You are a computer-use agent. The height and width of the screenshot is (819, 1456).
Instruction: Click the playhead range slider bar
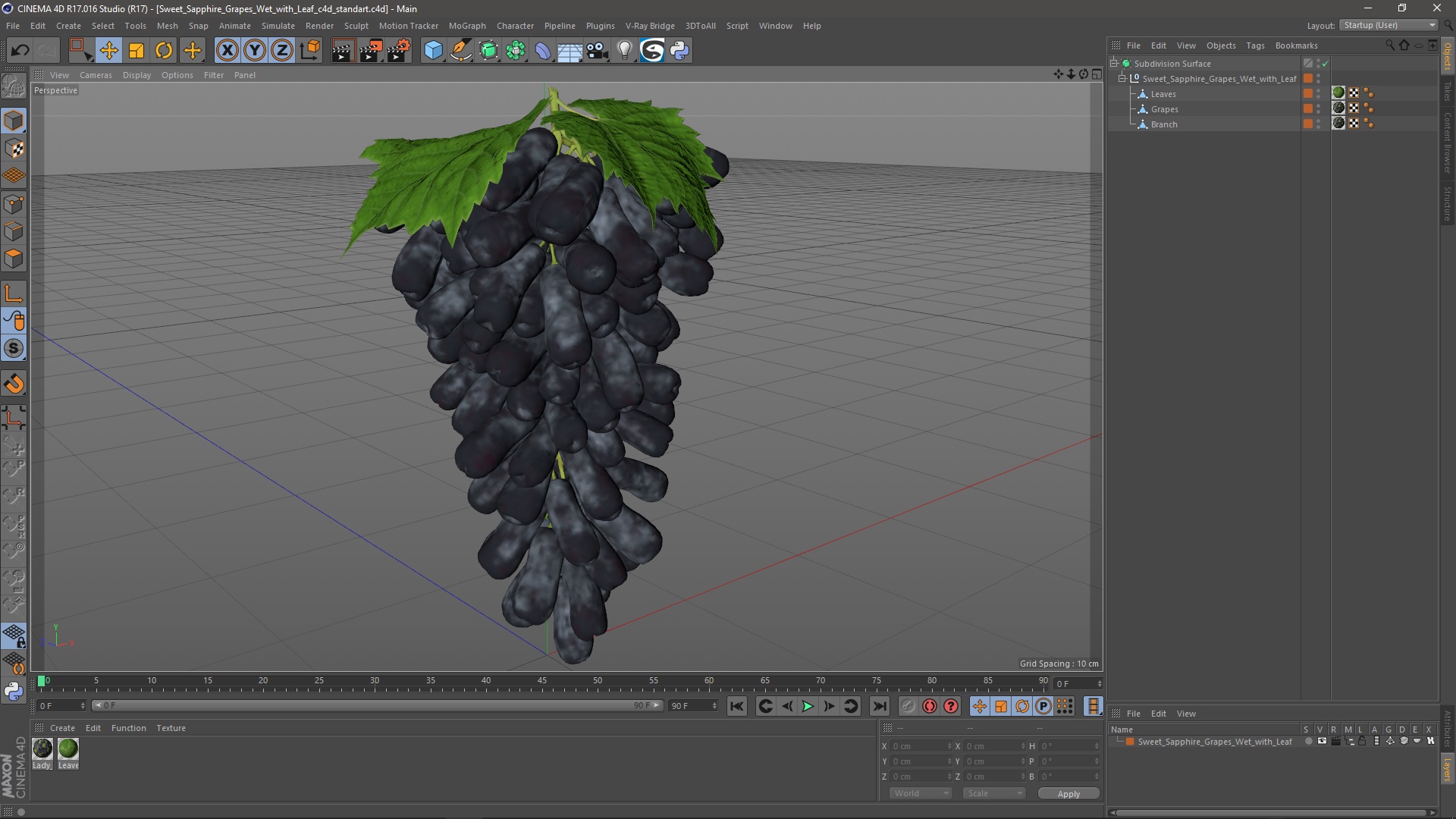(376, 705)
